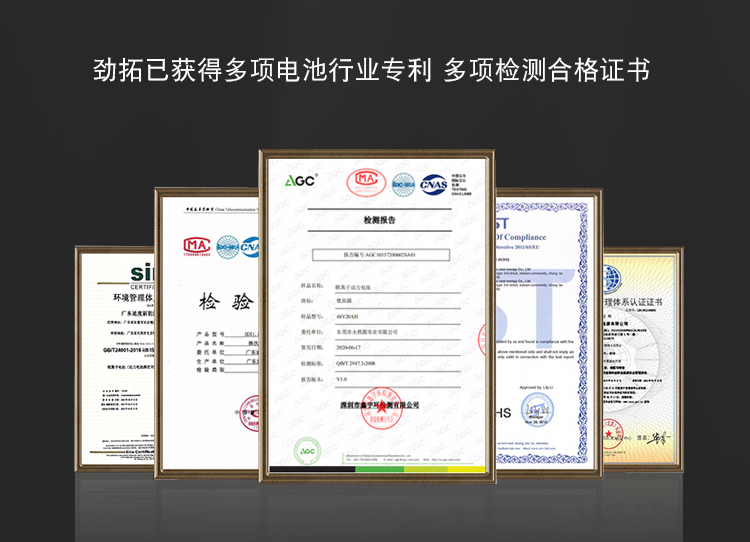Click the green sira logo on left certificate
Screen dimensions: 750x542
142,273
